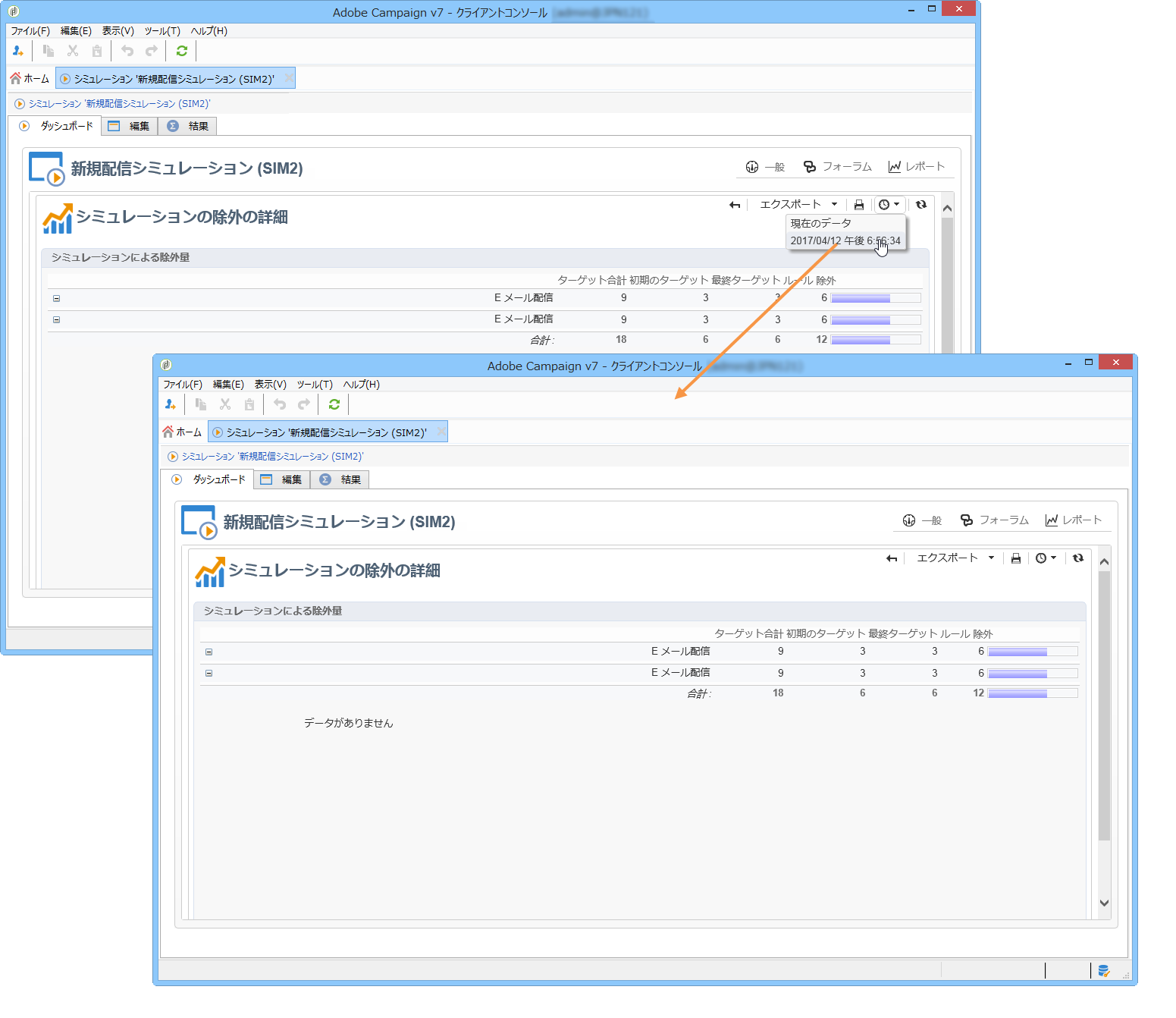Collapse first E メール配信 row in back window
This screenshot has height=1018, width=1176.
click(56, 298)
